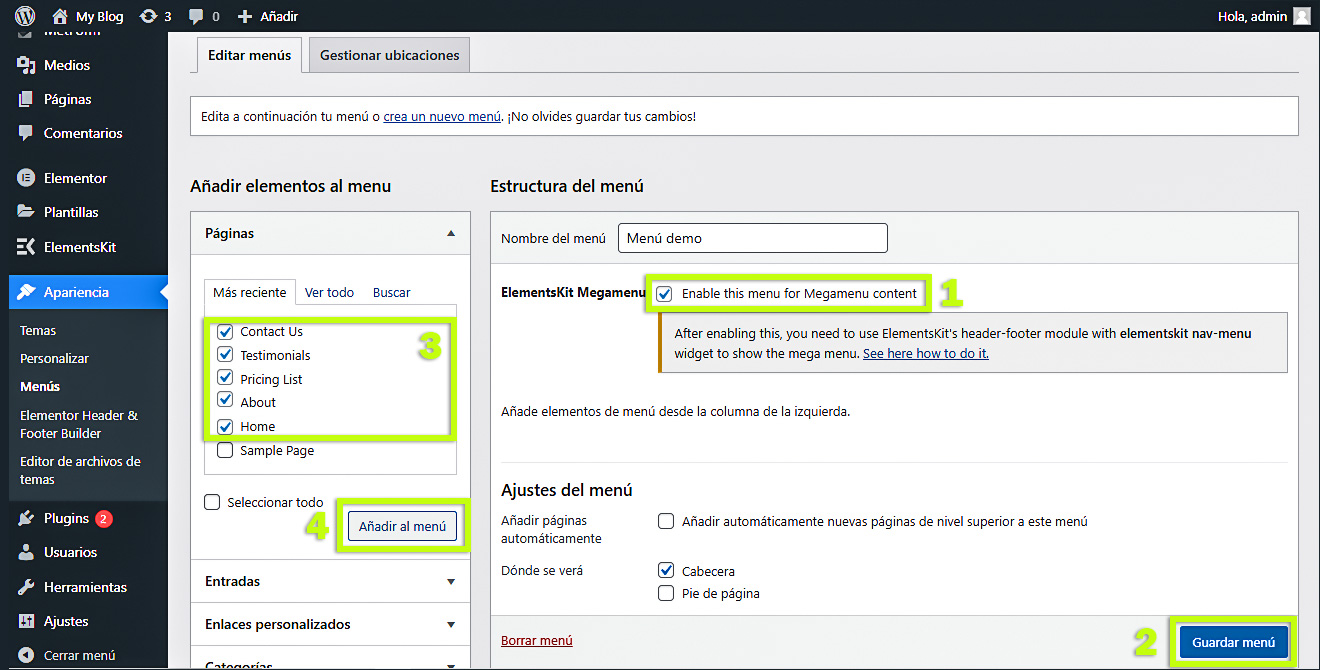Click the admin user avatar

(x=1301, y=16)
